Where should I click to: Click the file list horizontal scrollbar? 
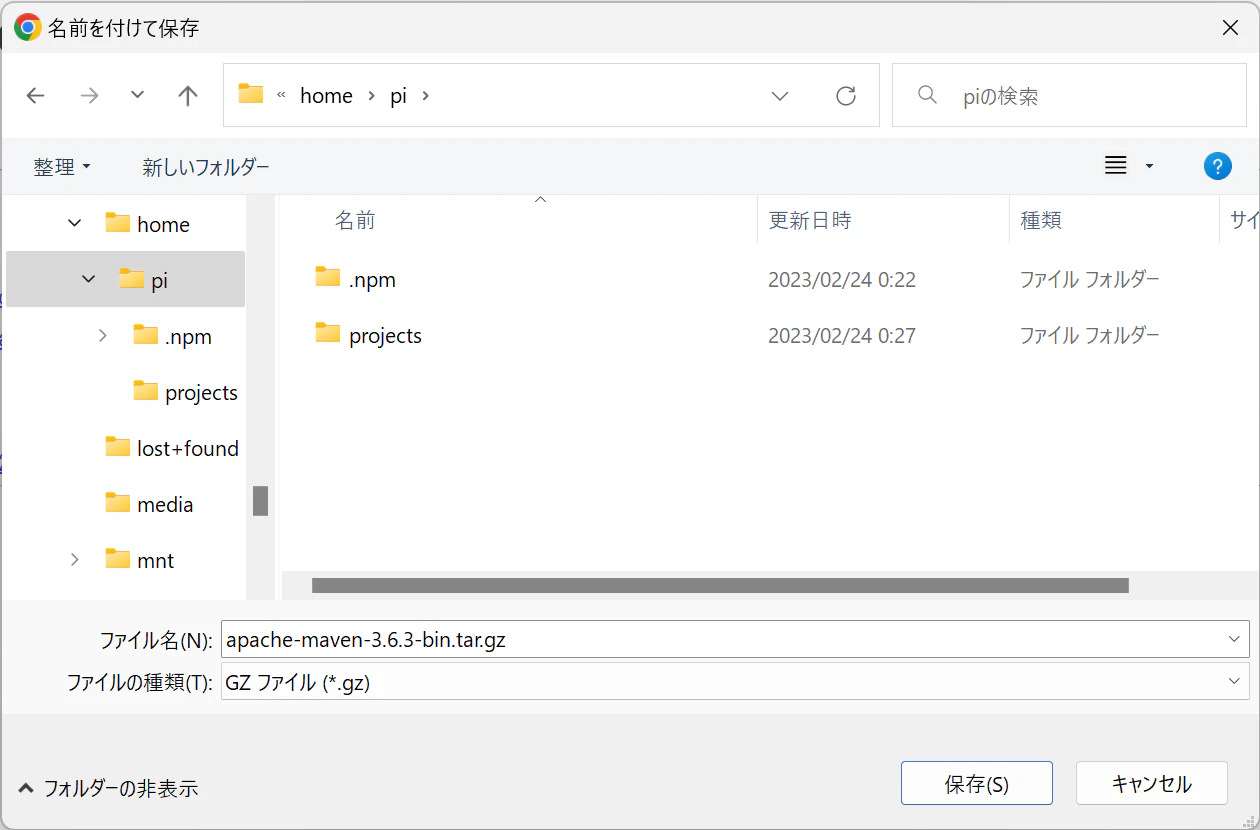tap(720, 585)
